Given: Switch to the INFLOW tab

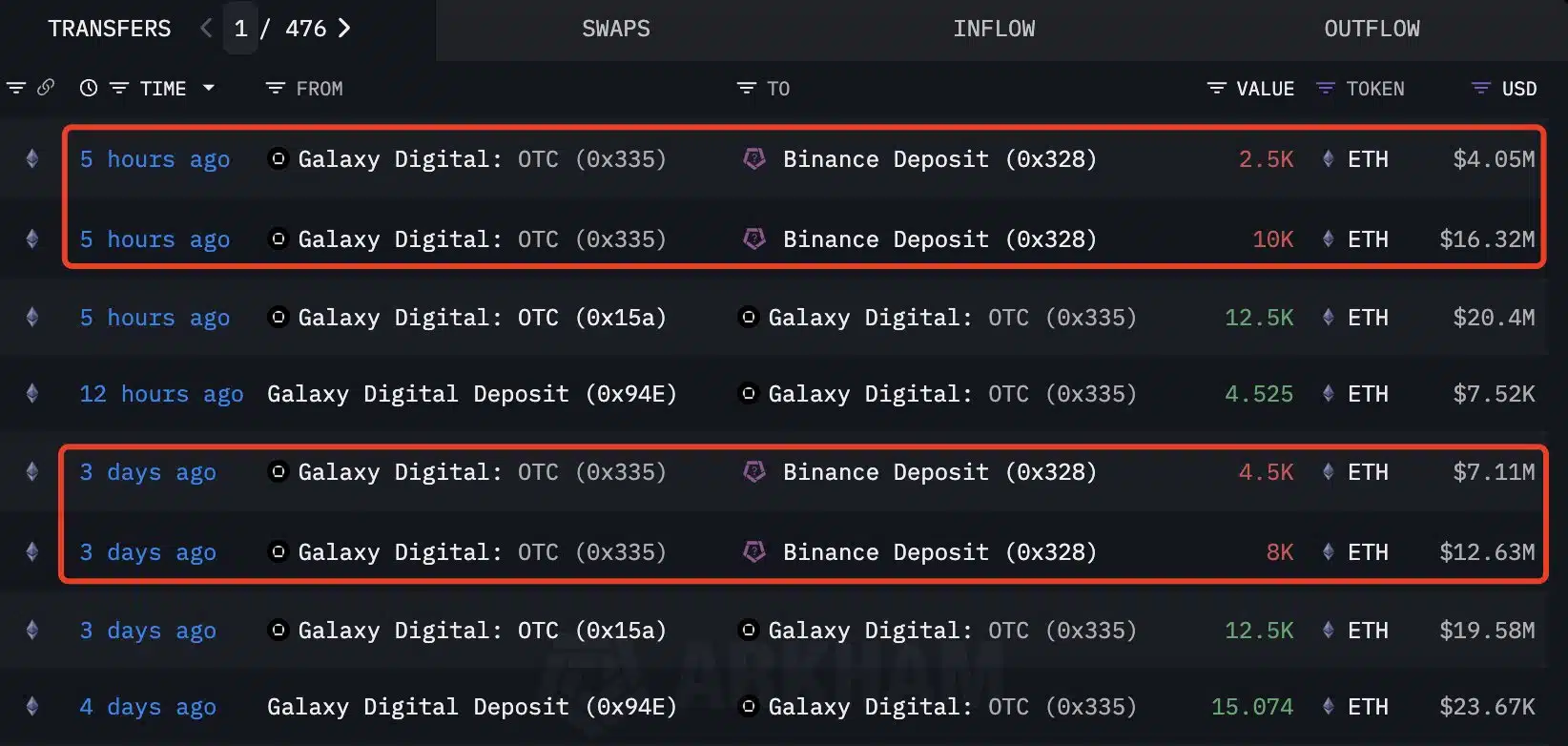Looking at the screenshot, I should pos(994,29).
